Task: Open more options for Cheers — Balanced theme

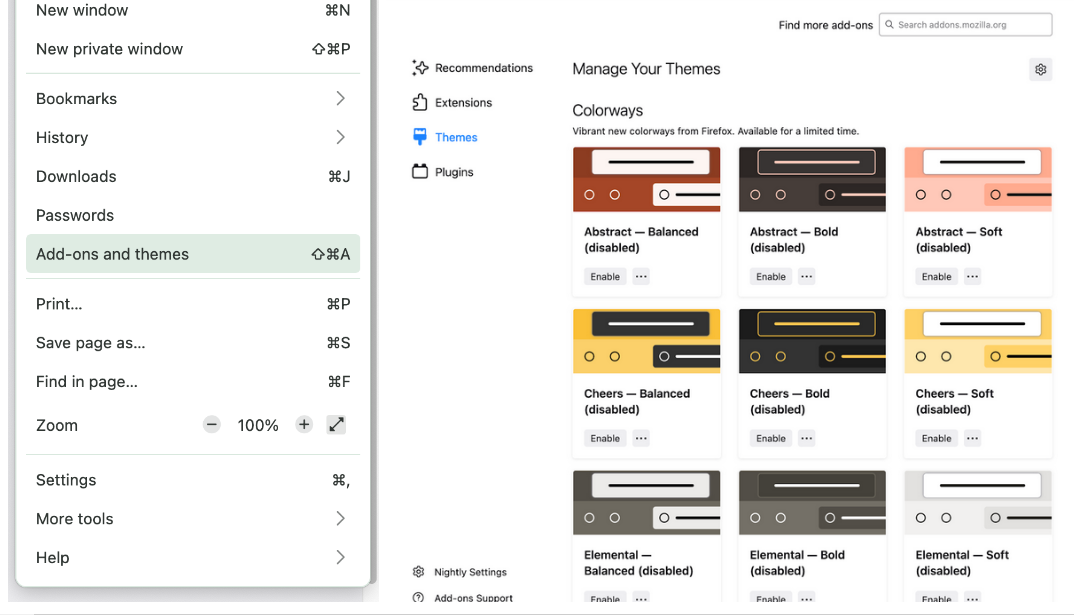Action: (641, 438)
